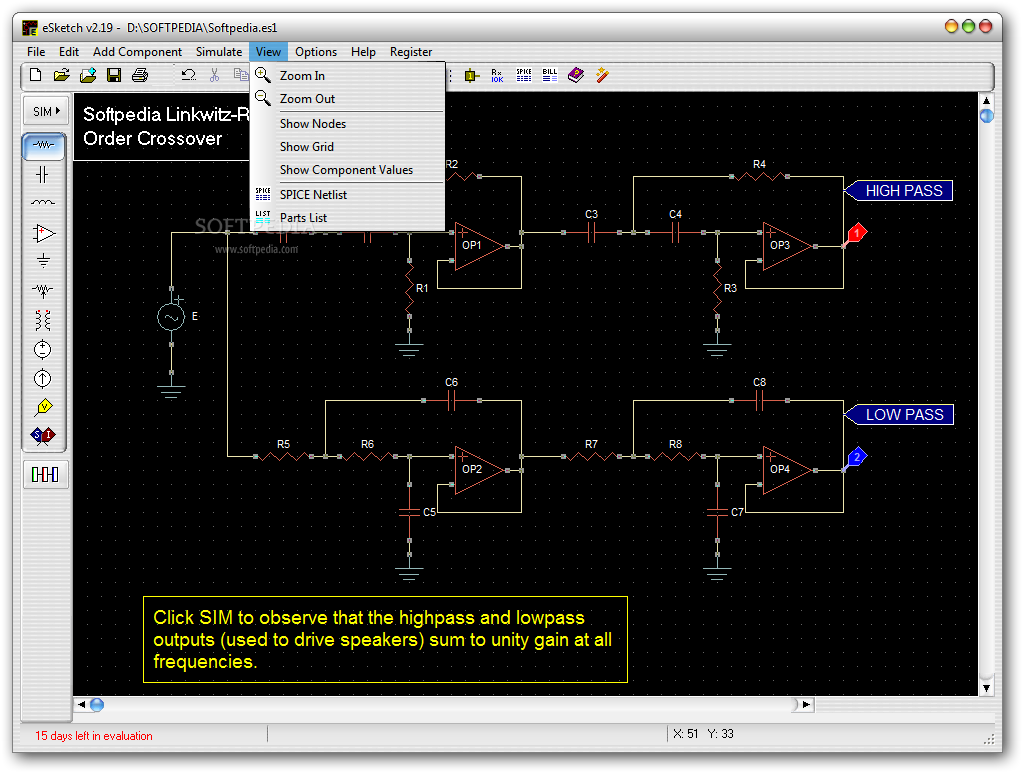The height and width of the screenshot is (773, 1023).
Task: Click the HIGH PASS label on schematic
Action: (899, 190)
